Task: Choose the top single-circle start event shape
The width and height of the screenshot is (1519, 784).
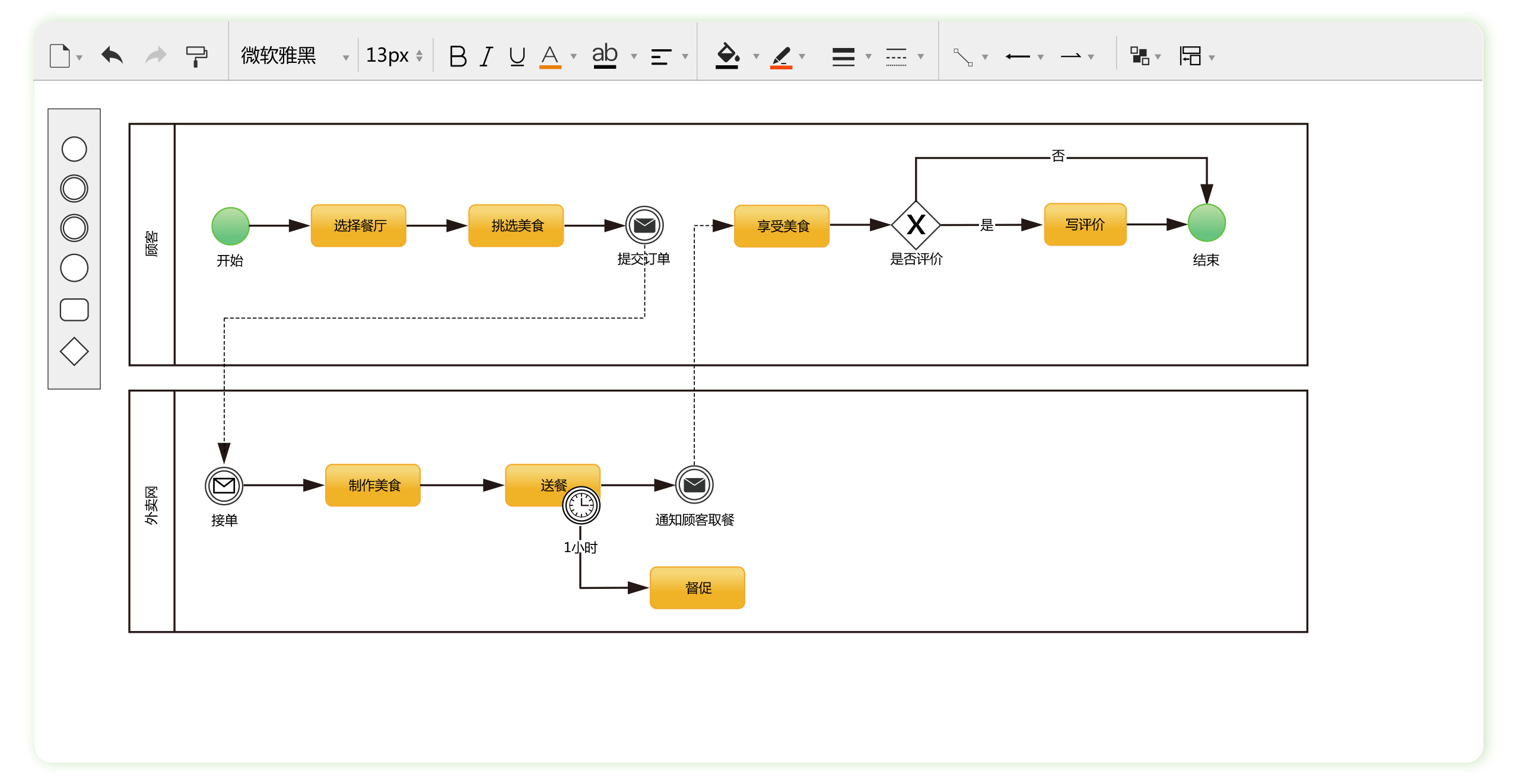Action: pos(74,149)
